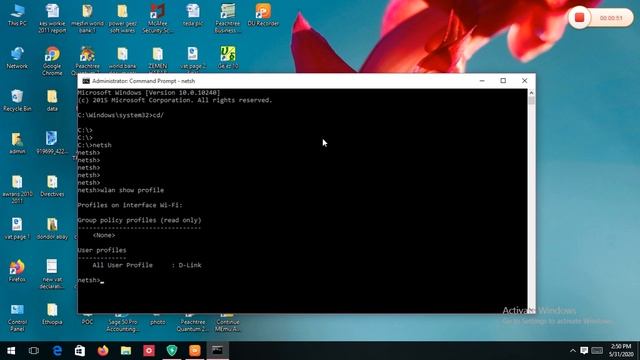The width and height of the screenshot is (640, 360).
Task: Open the 'Ethiopia' desktop folder
Action: 52,313
